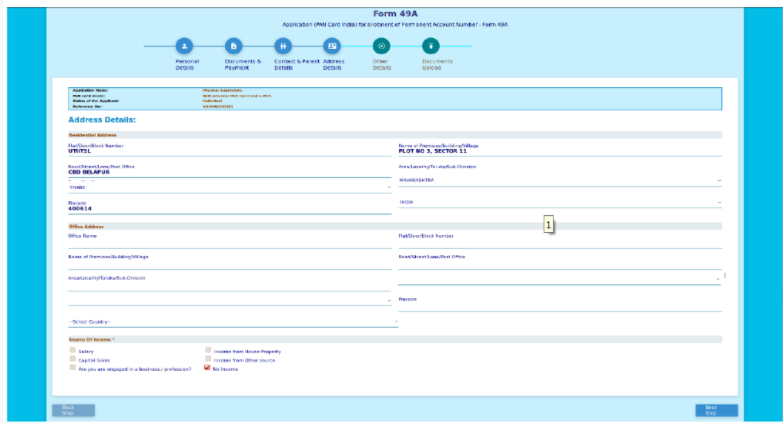Expand the empty dropdown under office Road/Street field
Image resolution: width=783 pixels, height=424 pixels.
click(x=560, y=278)
